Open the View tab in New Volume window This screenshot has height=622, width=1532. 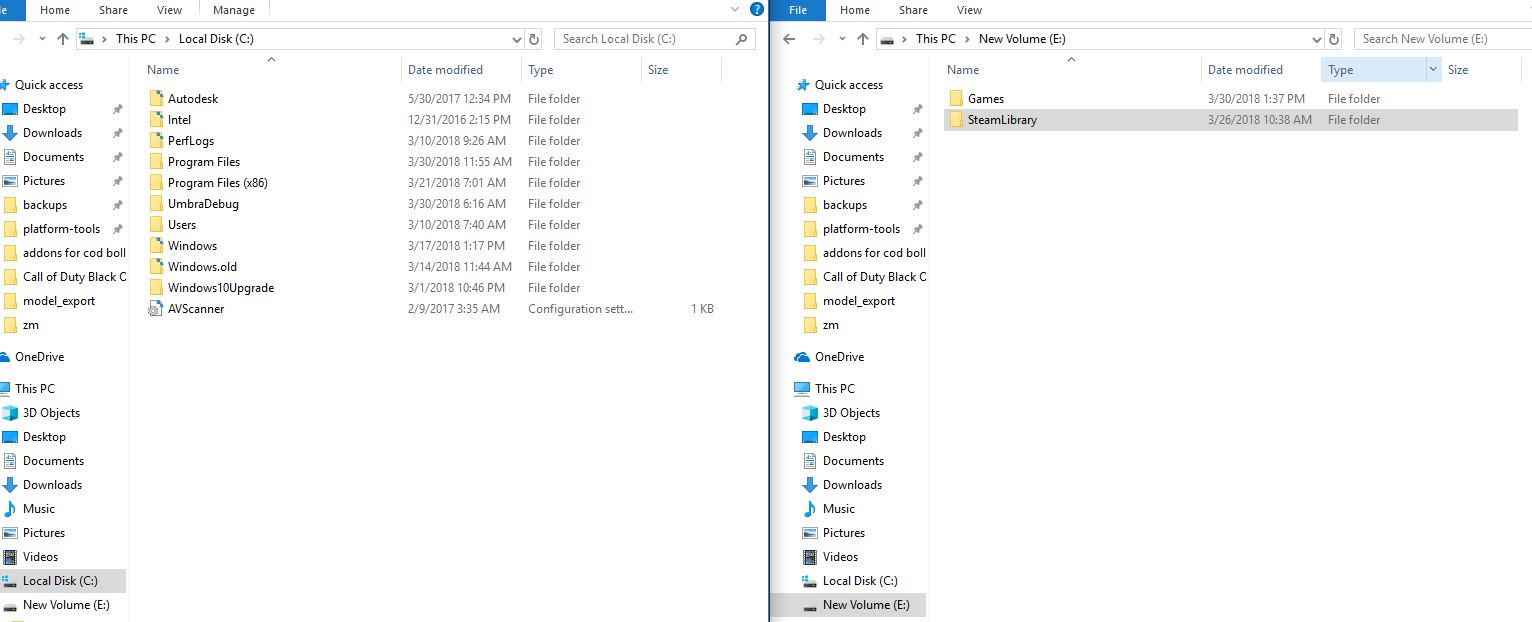[969, 10]
